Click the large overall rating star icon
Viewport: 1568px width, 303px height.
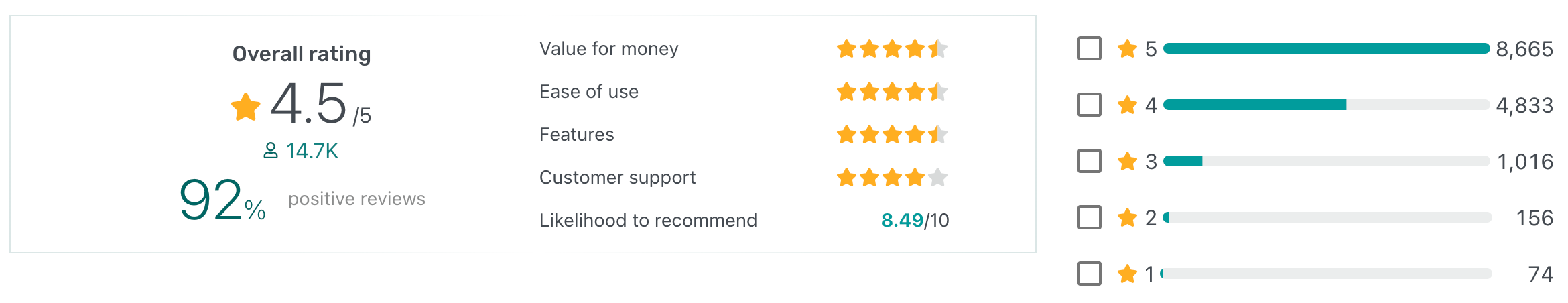(x=246, y=107)
